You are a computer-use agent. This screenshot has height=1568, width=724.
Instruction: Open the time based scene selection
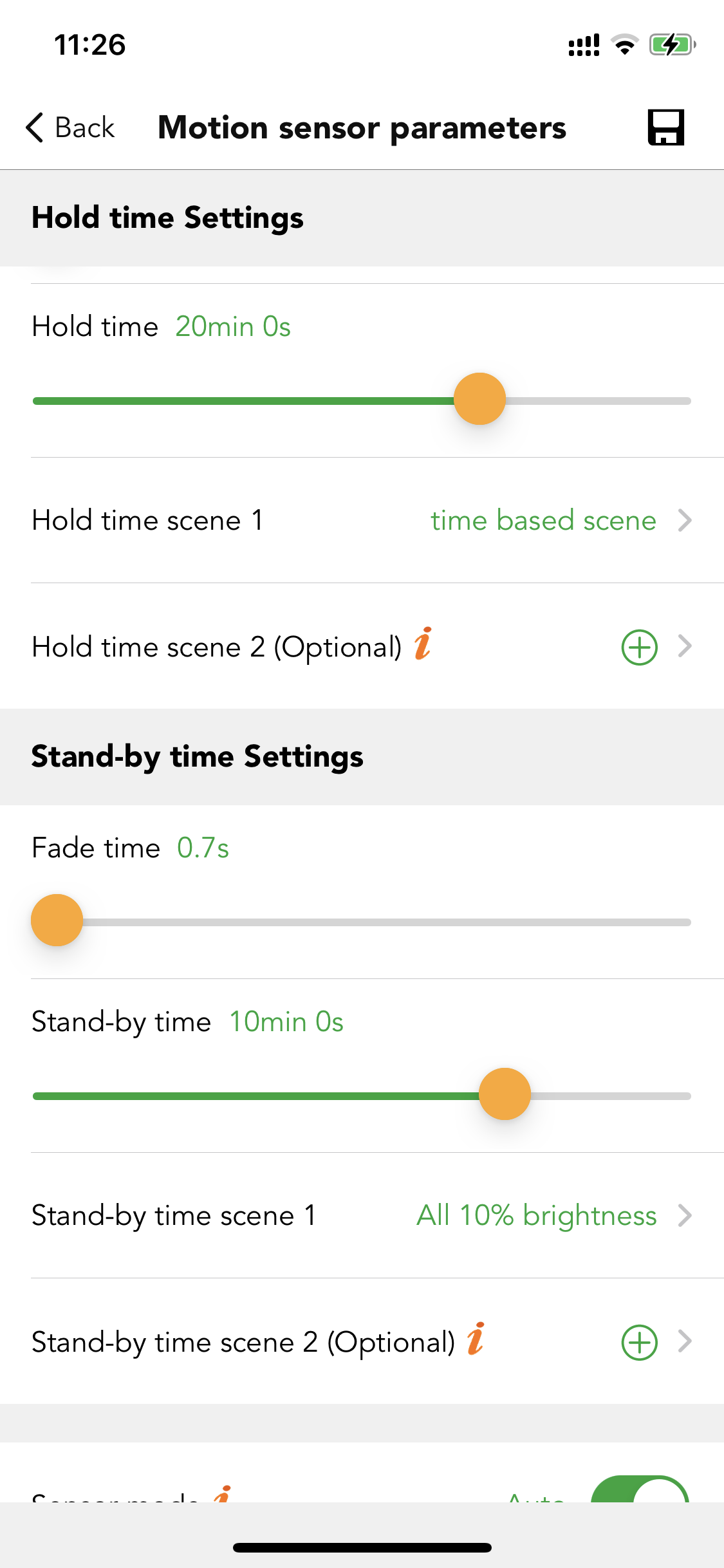click(x=543, y=520)
